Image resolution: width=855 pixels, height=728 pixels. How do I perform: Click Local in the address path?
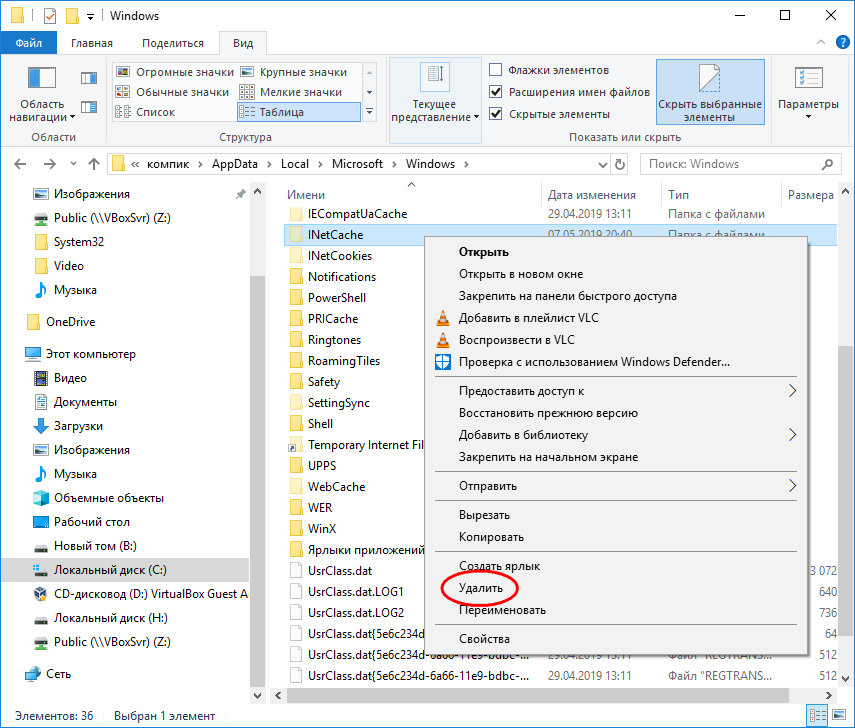(x=295, y=164)
